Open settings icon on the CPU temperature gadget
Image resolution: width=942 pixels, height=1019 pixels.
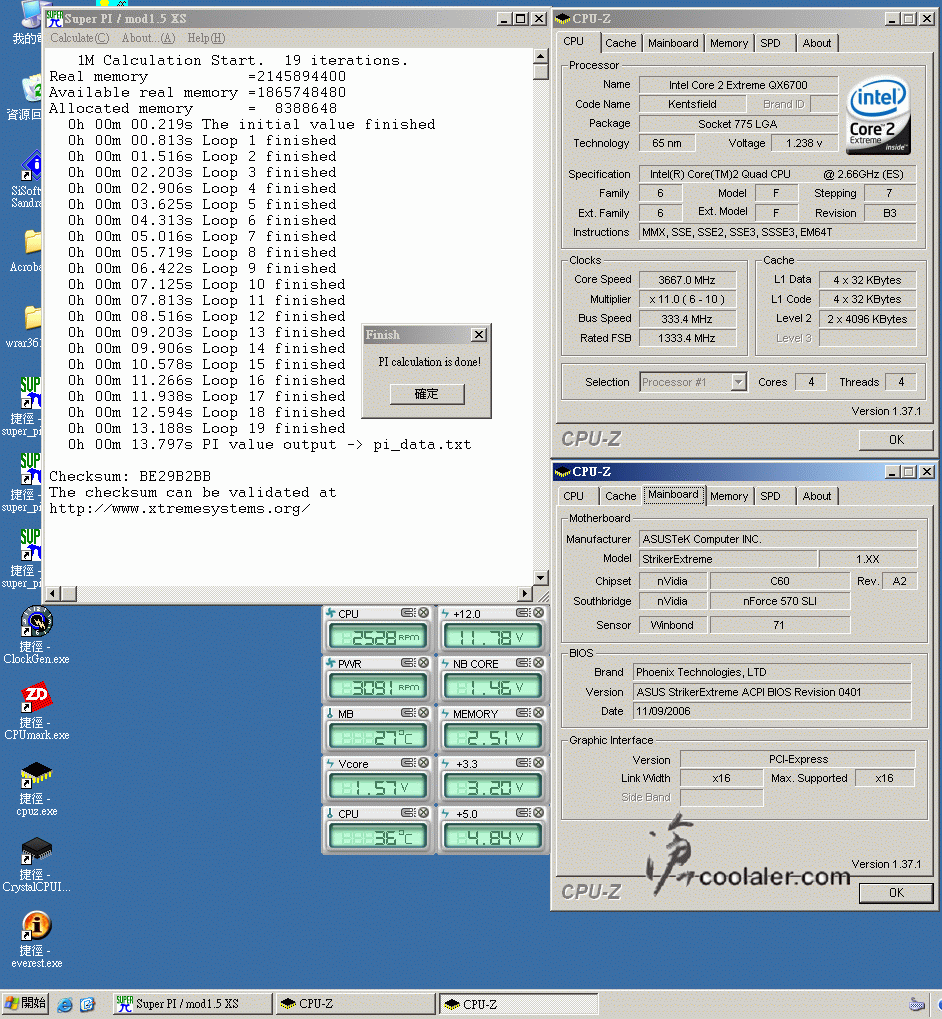pos(407,813)
